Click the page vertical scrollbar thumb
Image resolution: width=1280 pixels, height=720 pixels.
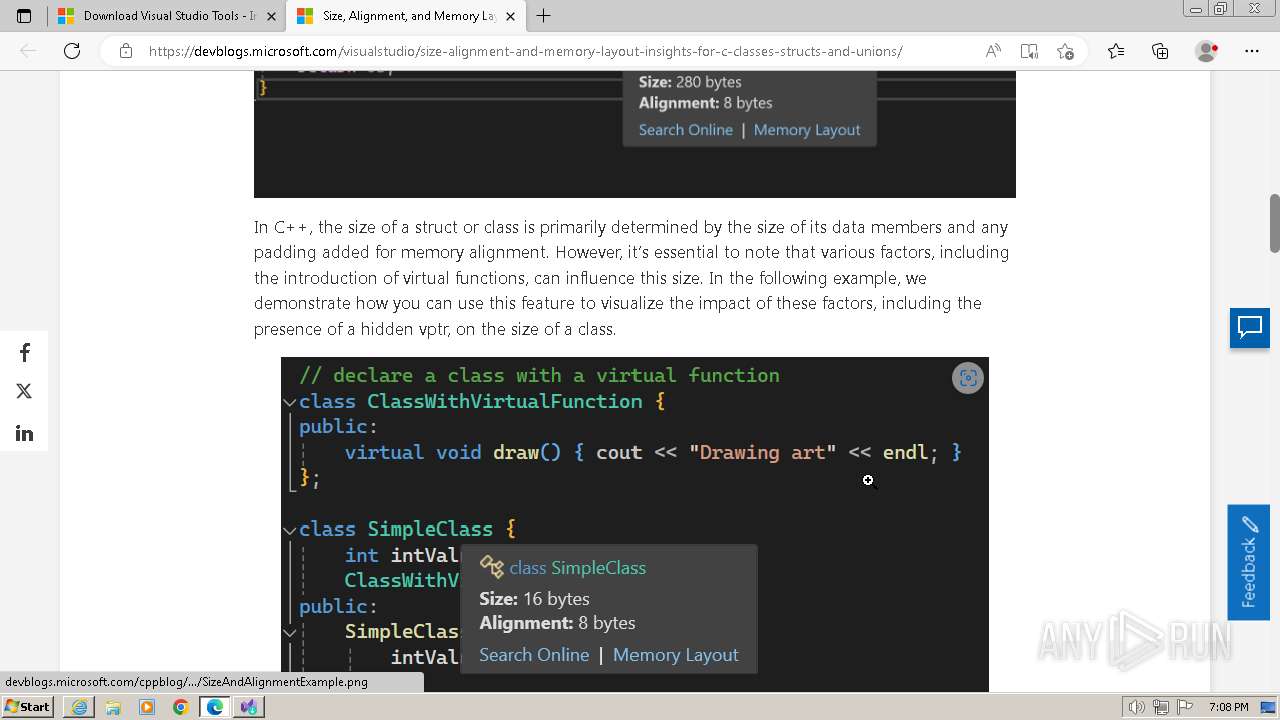1274,223
